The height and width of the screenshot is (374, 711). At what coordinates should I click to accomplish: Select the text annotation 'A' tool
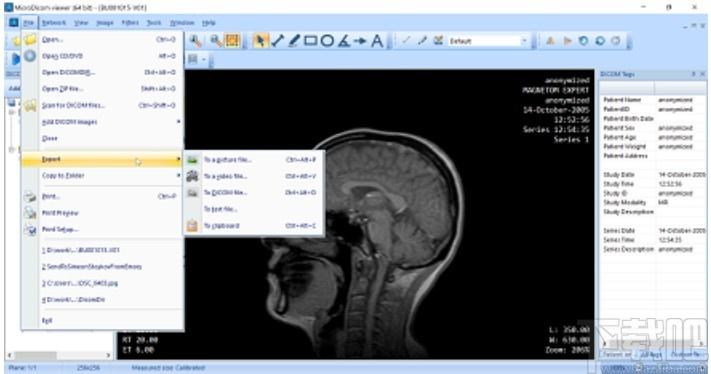tap(377, 41)
